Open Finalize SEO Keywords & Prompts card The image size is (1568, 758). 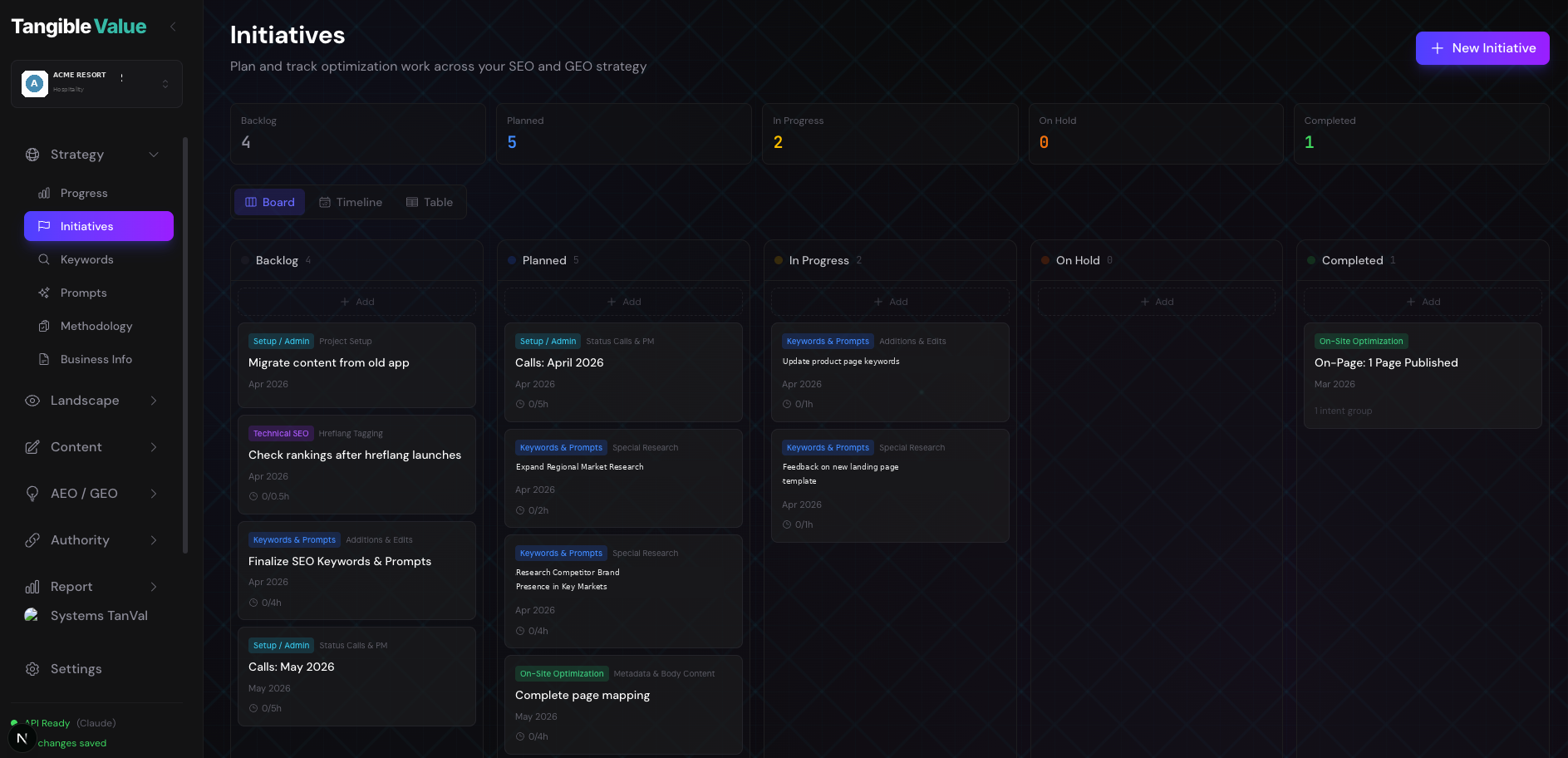[356, 570]
